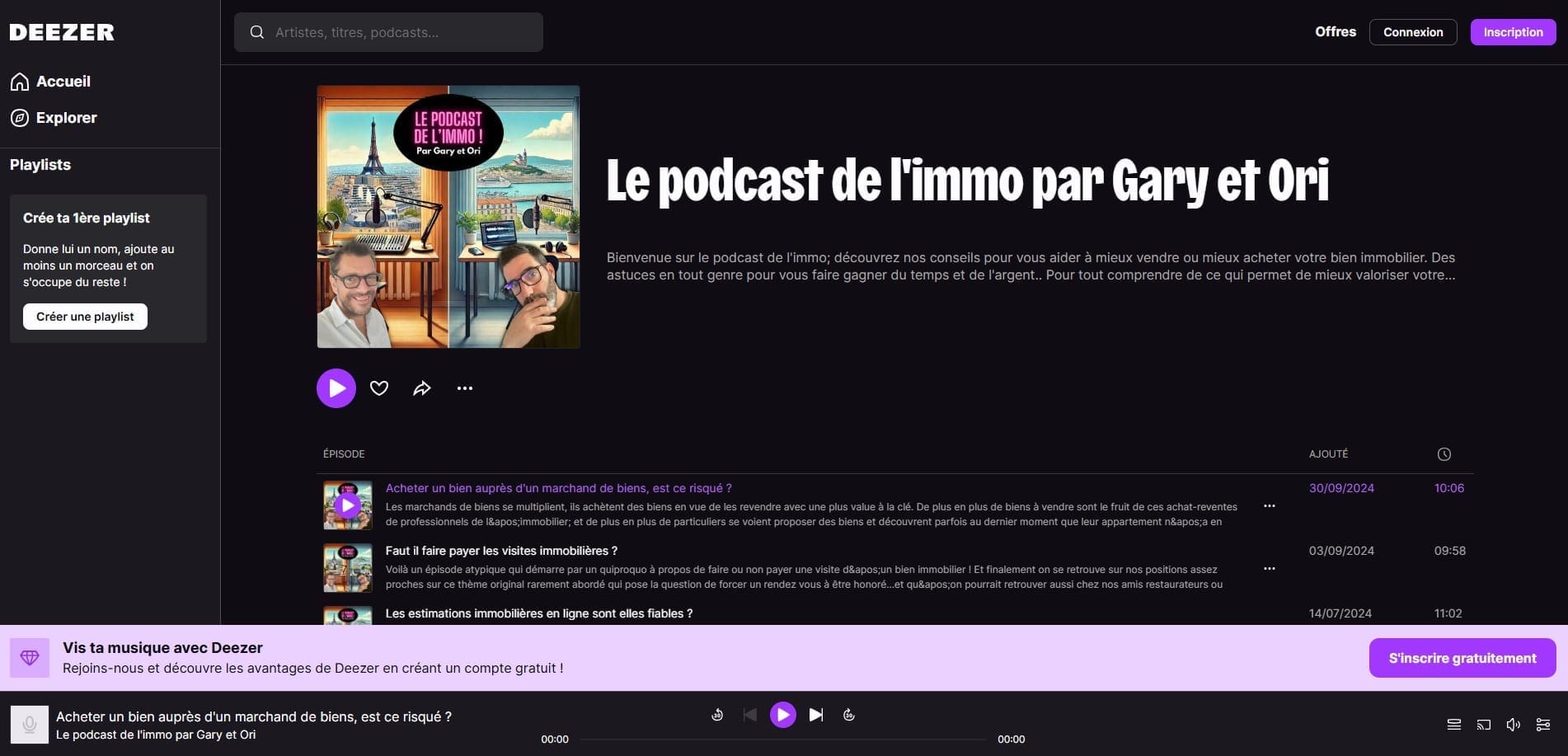The width and height of the screenshot is (1568, 756).
Task: Click the now-playing episode title in the player
Action: 254,716
